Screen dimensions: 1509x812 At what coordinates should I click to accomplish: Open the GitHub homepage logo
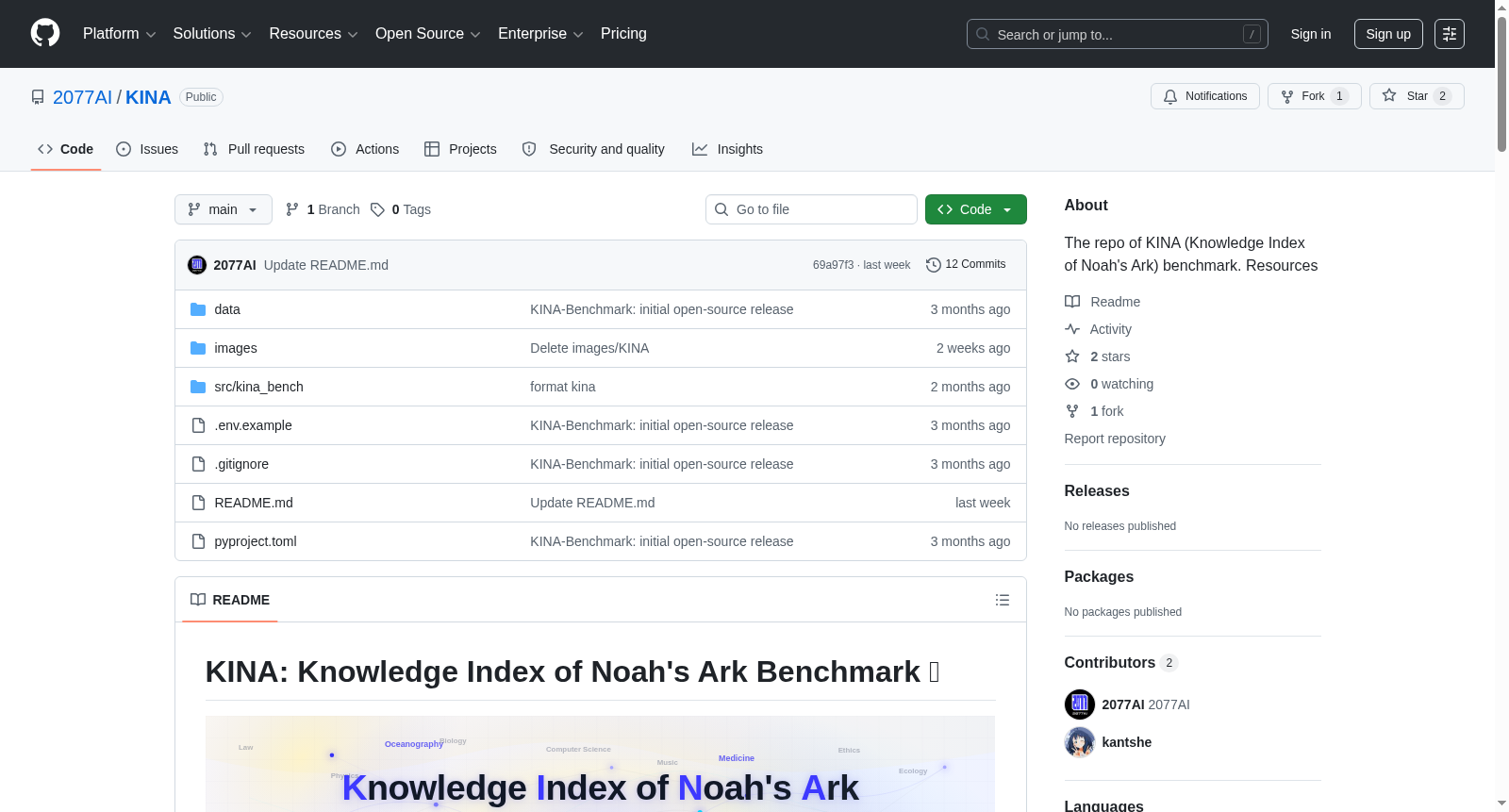[x=45, y=34]
